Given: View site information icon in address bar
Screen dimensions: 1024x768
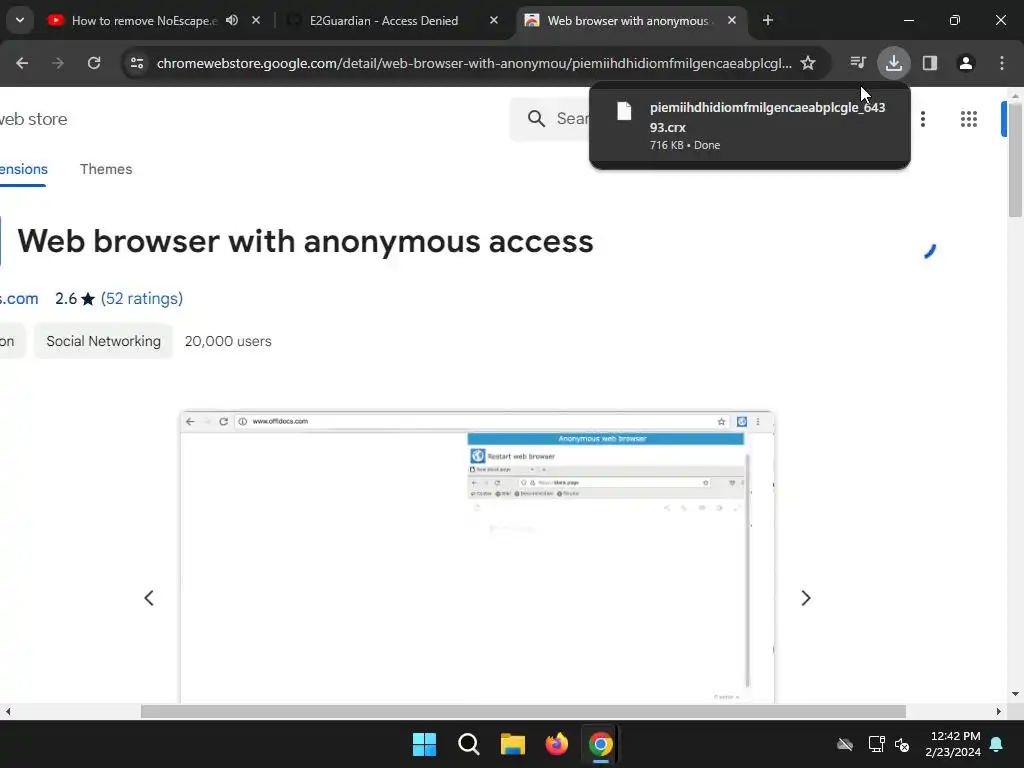Looking at the screenshot, I should click(137, 63).
